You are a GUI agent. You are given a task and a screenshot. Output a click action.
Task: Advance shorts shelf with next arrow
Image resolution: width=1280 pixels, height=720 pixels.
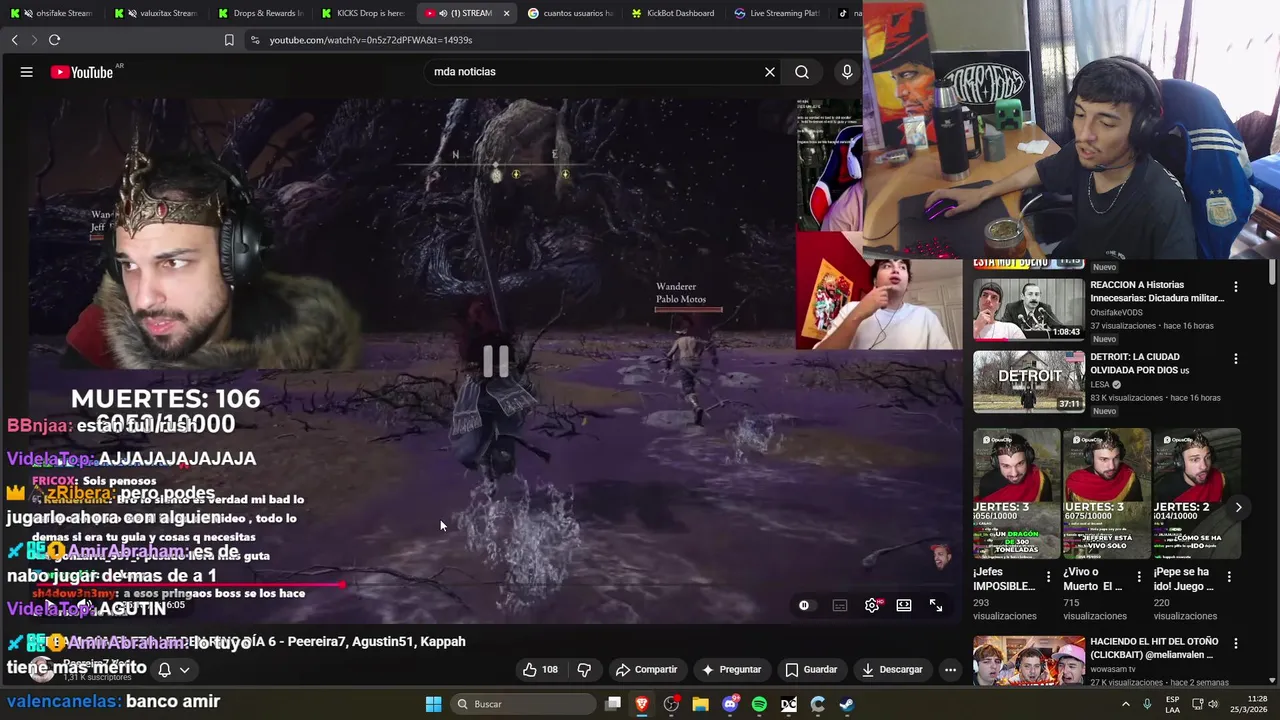click(1238, 507)
